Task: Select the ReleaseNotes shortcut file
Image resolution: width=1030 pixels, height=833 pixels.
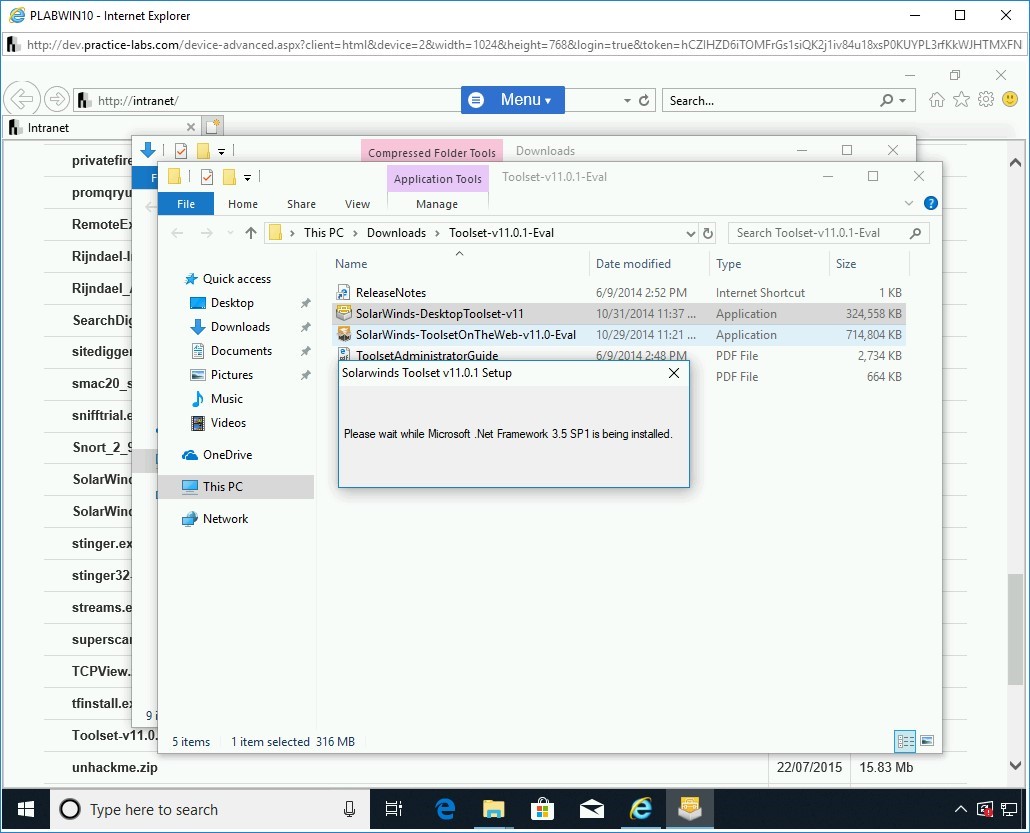Action: [390, 293]
